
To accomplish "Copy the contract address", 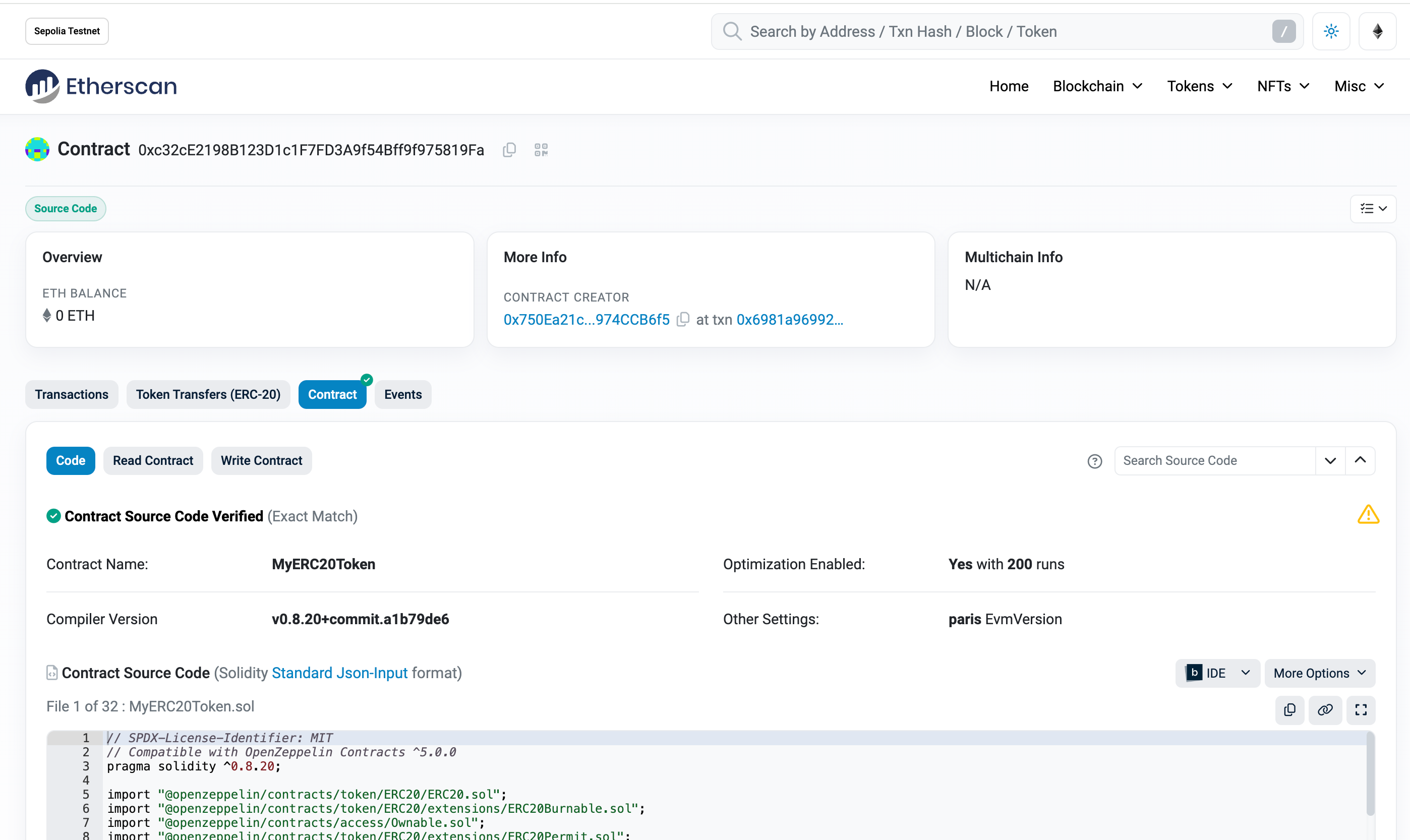I will tap(509, 149).
